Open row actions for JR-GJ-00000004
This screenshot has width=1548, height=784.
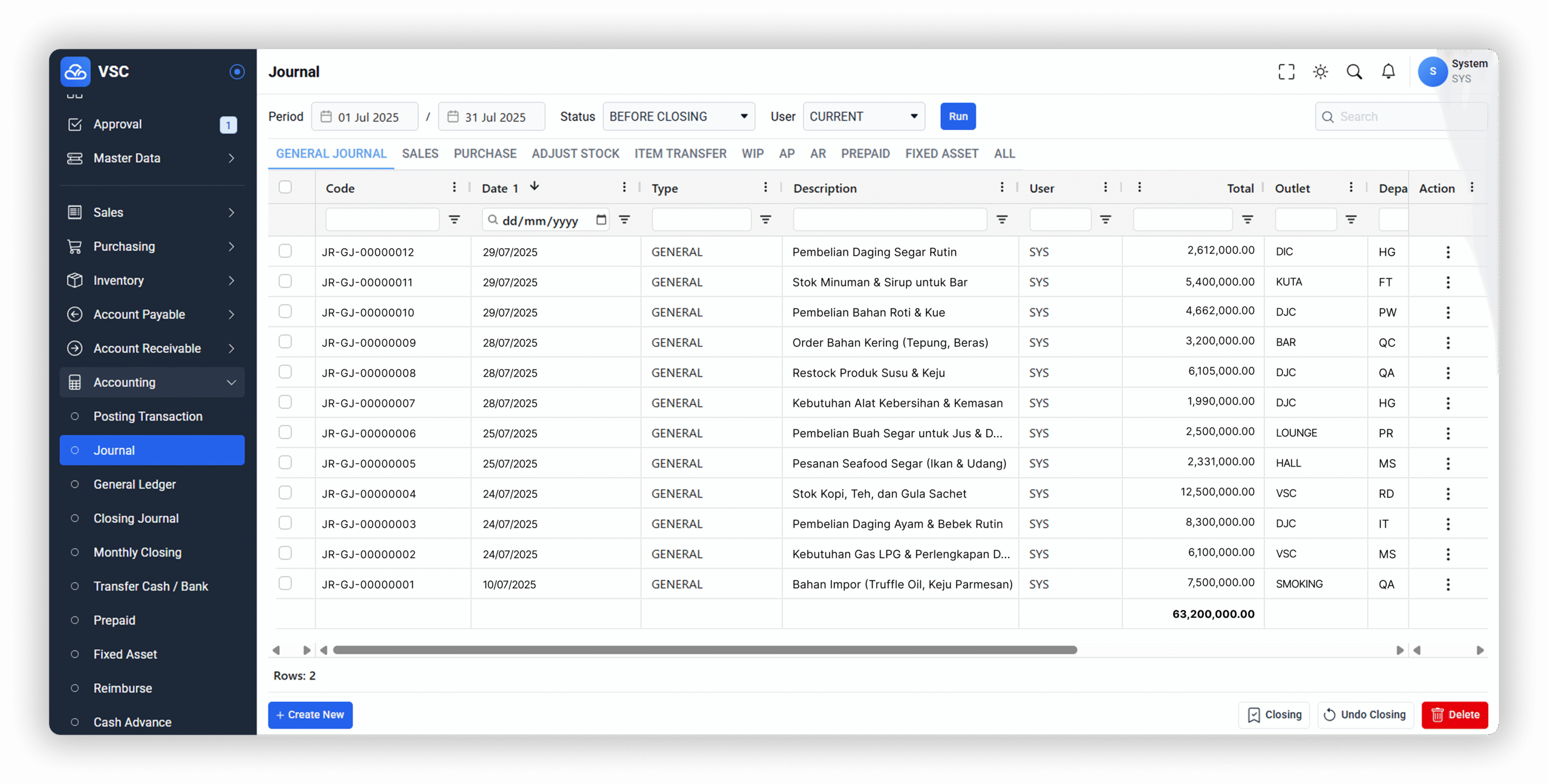tap(1448, 494)
